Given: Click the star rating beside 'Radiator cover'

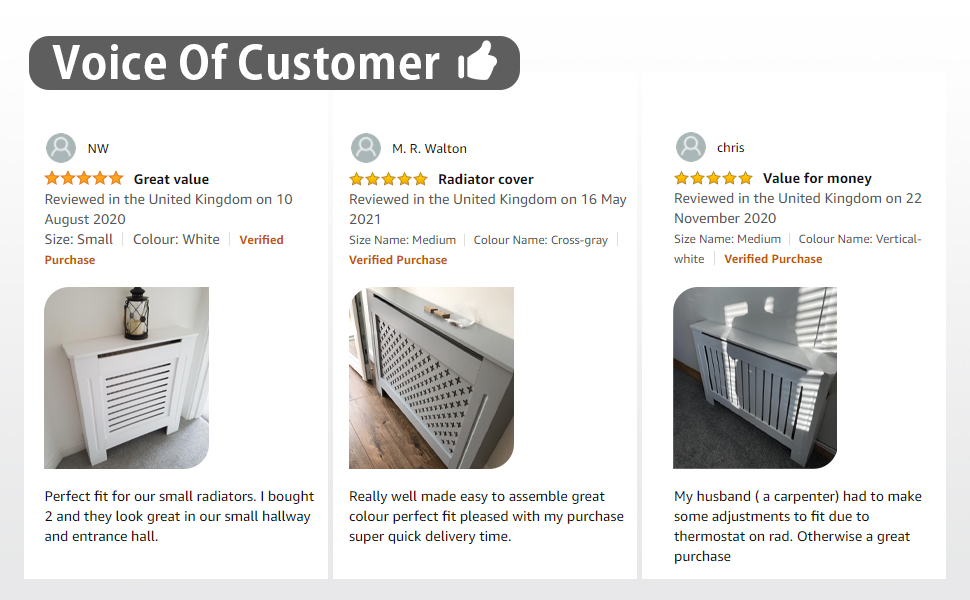Looking at the screenshot, I should [388, 179].
